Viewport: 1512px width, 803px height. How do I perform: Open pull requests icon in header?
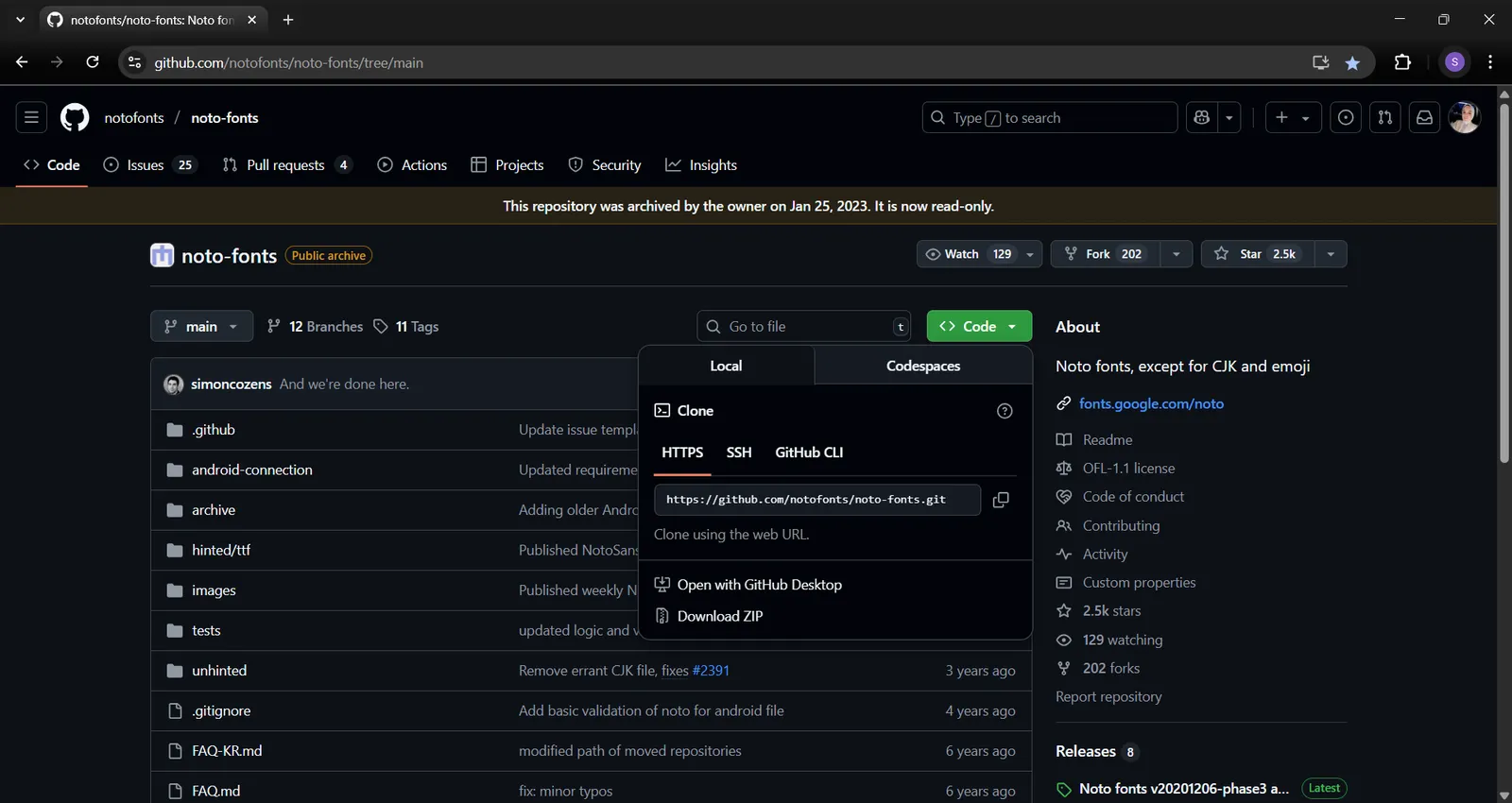click(1385, 117)
